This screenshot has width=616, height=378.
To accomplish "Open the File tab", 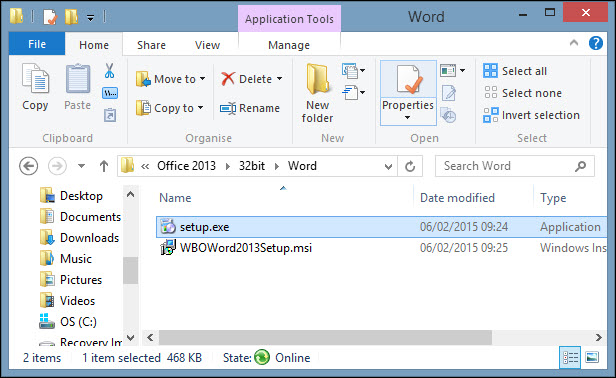I will coord(37,44).
